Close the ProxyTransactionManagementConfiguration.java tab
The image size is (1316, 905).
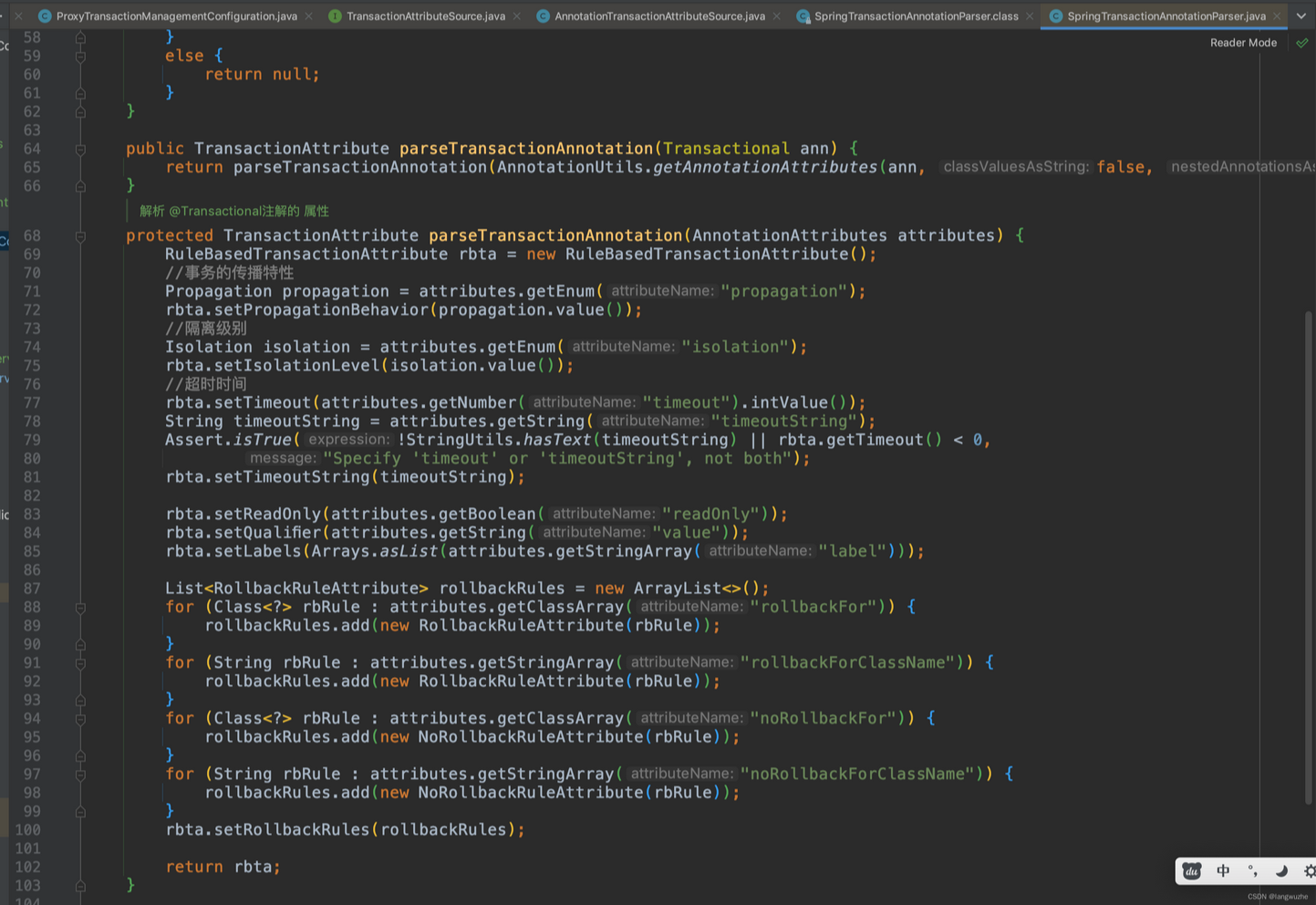point(308,16)
